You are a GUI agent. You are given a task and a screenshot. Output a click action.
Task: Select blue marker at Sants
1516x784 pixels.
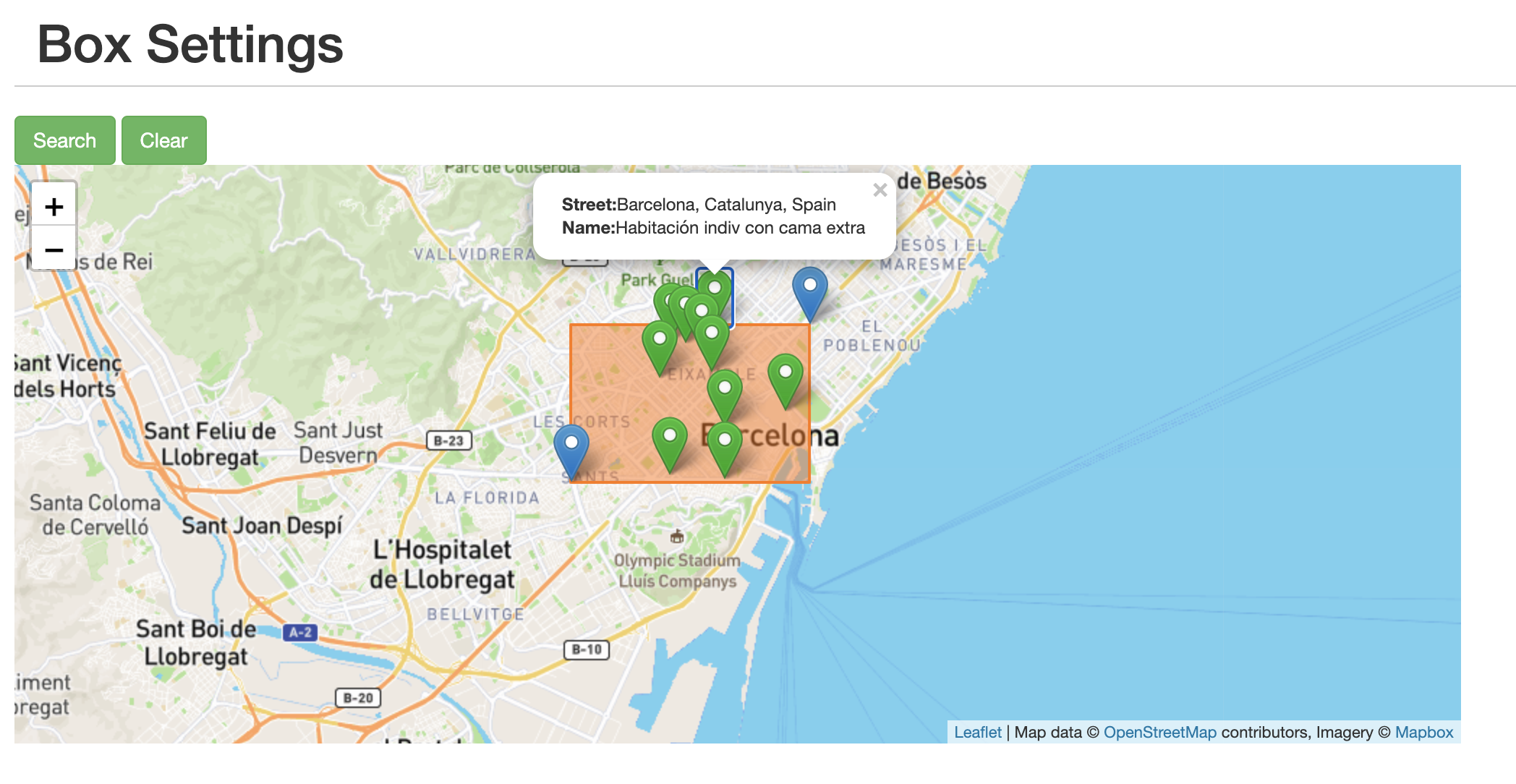571,443
